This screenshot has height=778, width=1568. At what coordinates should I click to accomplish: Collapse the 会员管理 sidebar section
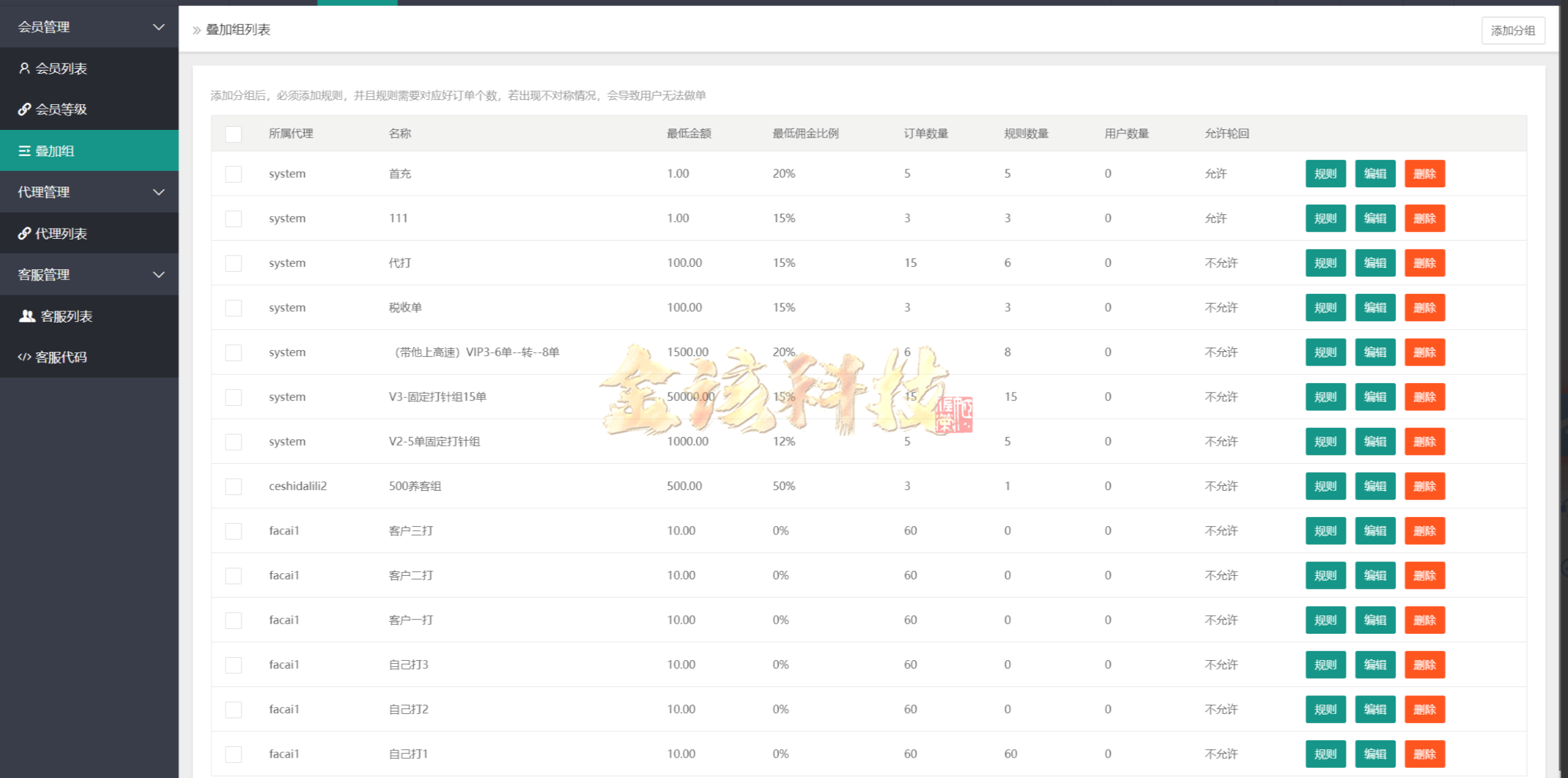tap(159, 27)
